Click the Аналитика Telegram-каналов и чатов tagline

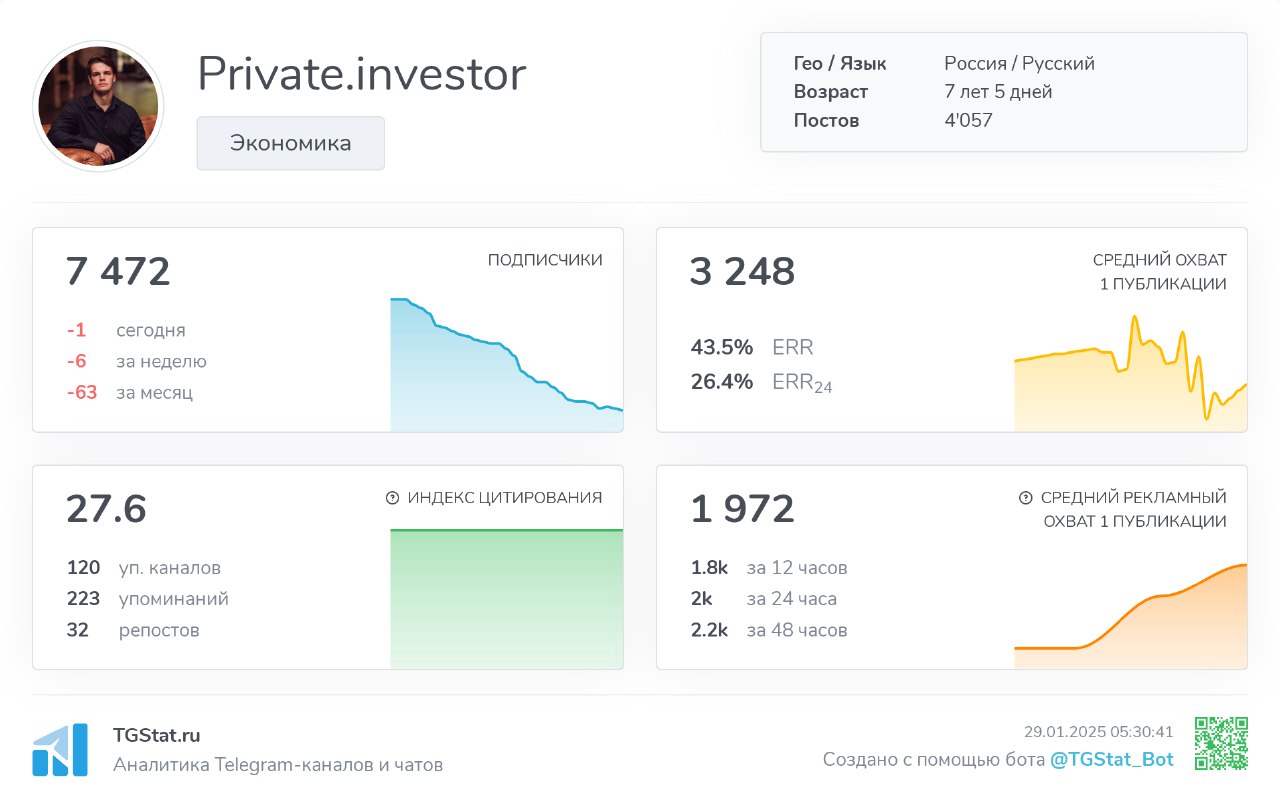[278, 765]
